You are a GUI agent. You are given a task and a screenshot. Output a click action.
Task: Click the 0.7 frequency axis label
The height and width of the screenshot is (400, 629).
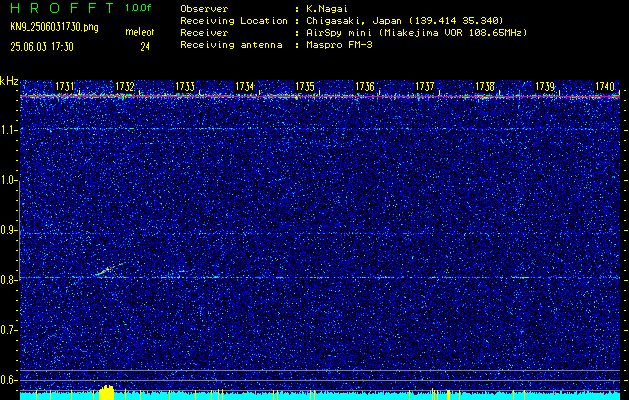tap(9, 330)
